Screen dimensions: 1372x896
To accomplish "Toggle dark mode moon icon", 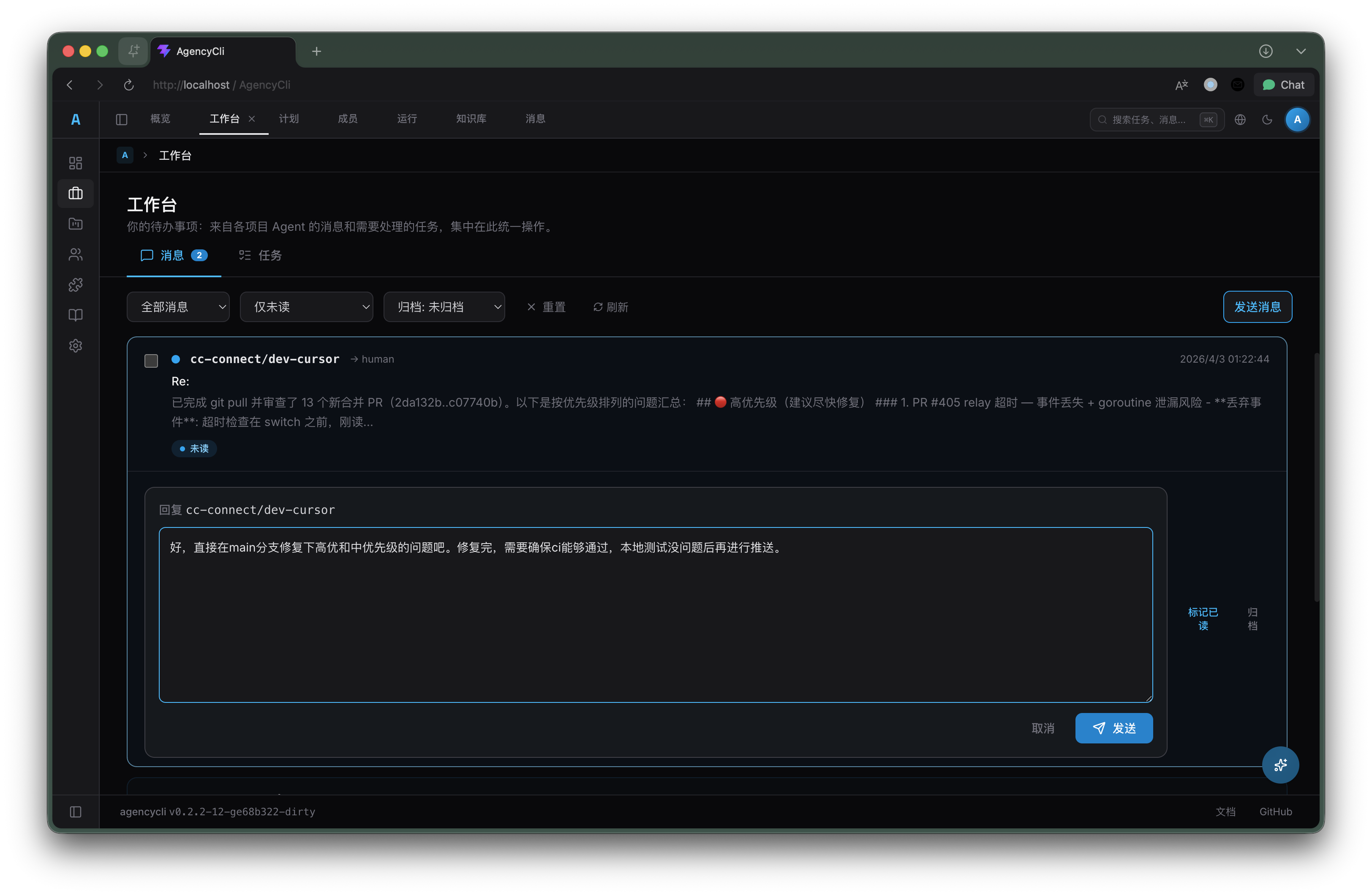I will coord(1267,120).
